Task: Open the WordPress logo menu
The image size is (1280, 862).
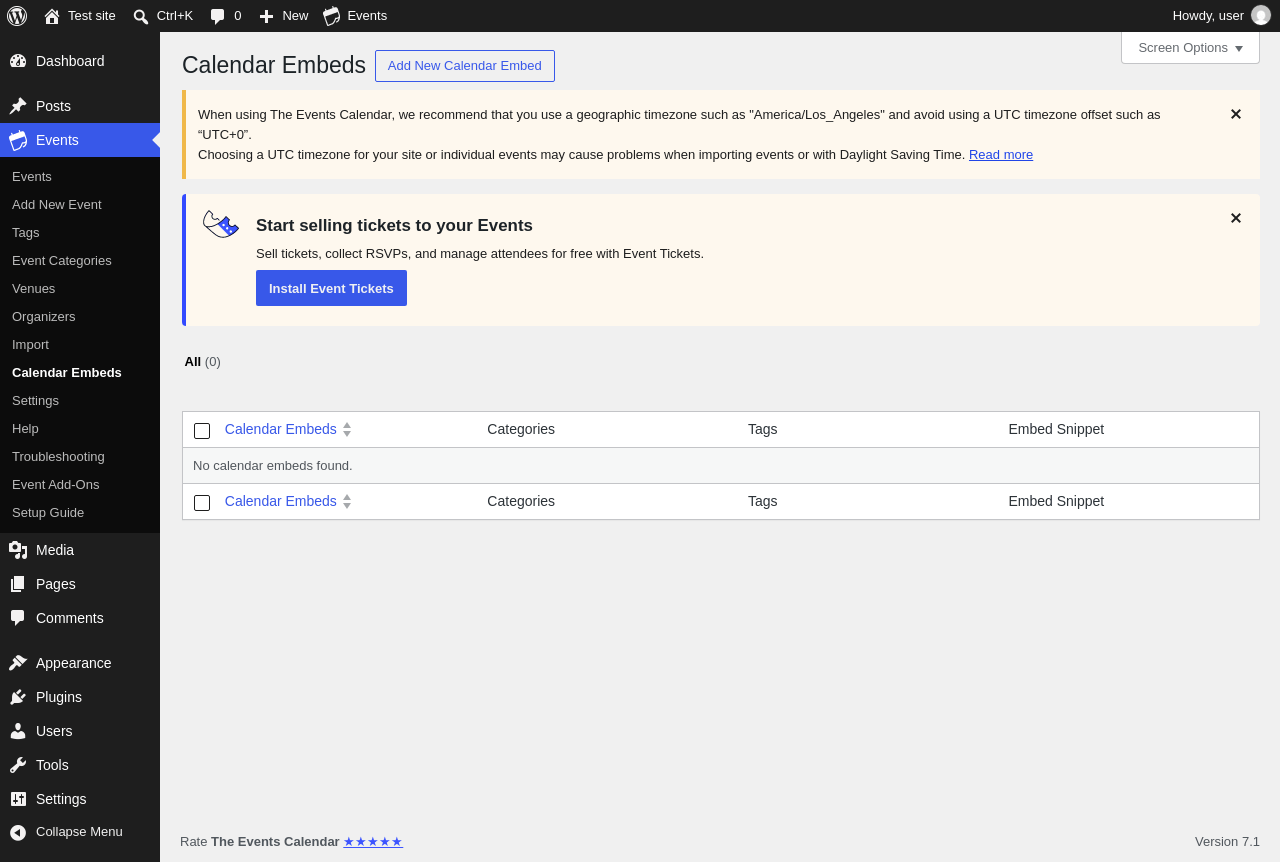Action: tap(17, 16)
